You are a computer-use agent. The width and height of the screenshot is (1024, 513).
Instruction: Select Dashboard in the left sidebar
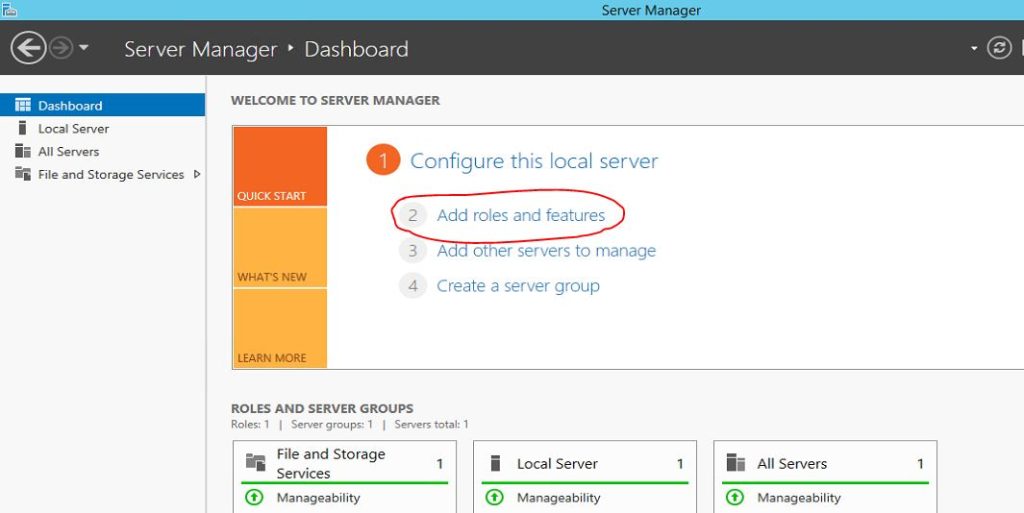click(x=70, y=105)
